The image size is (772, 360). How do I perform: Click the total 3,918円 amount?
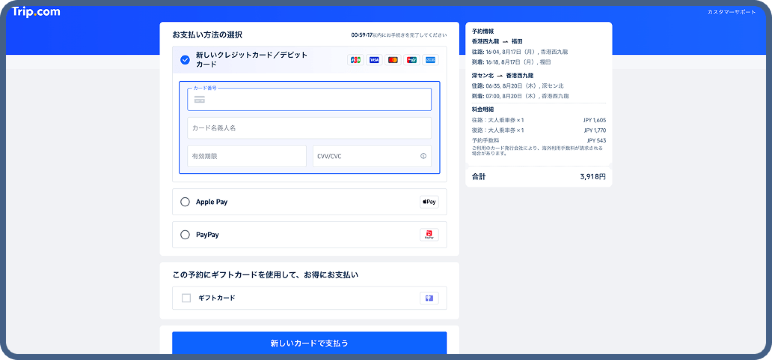[593, 176]
